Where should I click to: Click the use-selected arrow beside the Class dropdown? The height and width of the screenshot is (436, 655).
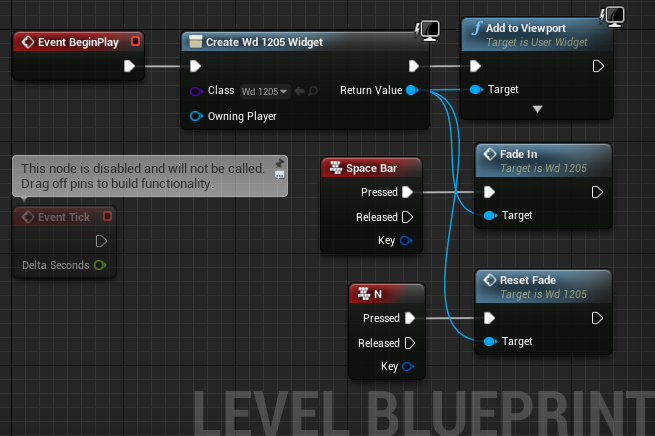coord(299,91)
